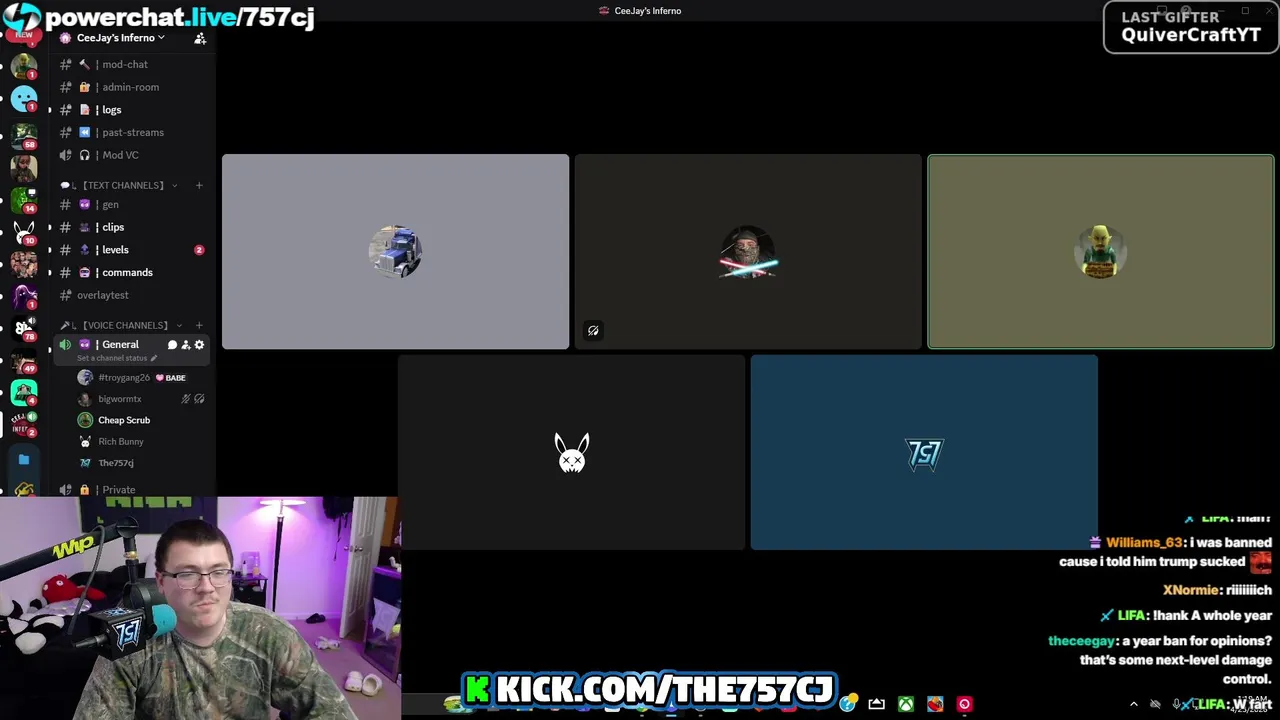The image size is (1280, 720).
Task: Open the overlaytest channel
Action: 132,295
